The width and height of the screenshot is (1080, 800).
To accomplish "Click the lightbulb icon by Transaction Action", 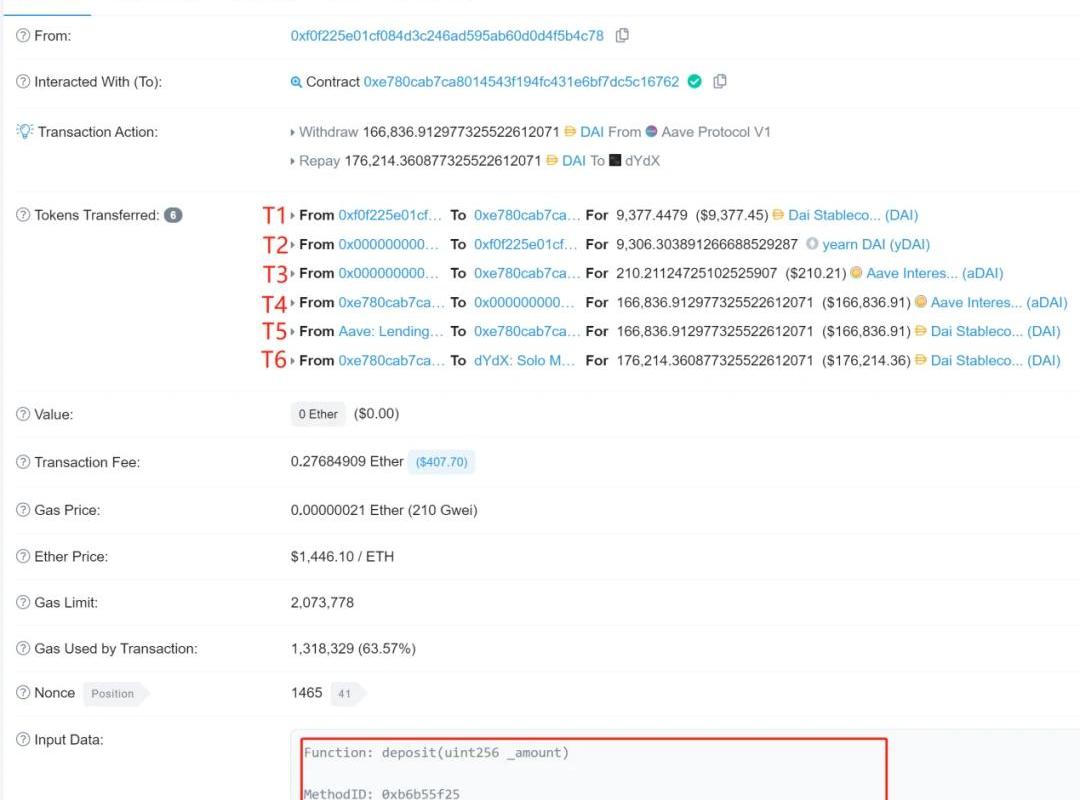I will click(x=24, y=131).
